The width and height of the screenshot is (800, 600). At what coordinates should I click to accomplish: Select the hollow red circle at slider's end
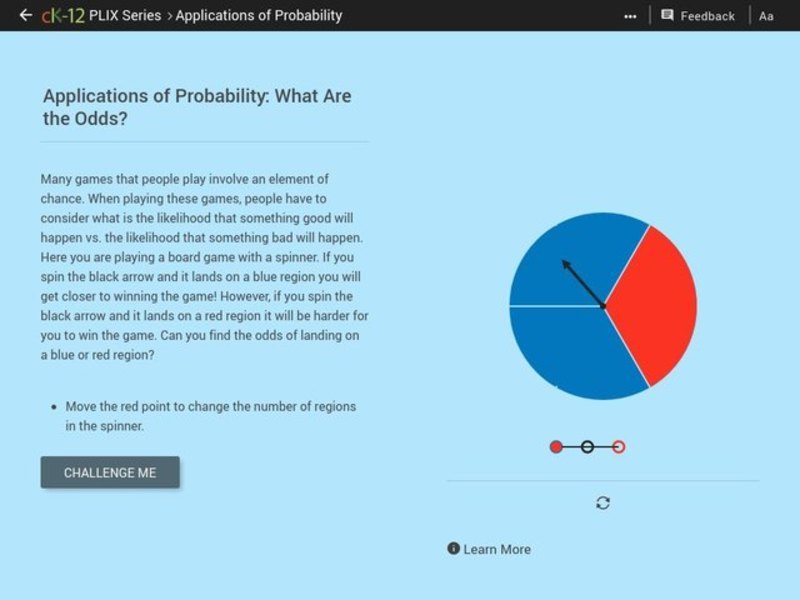point(617,447)
